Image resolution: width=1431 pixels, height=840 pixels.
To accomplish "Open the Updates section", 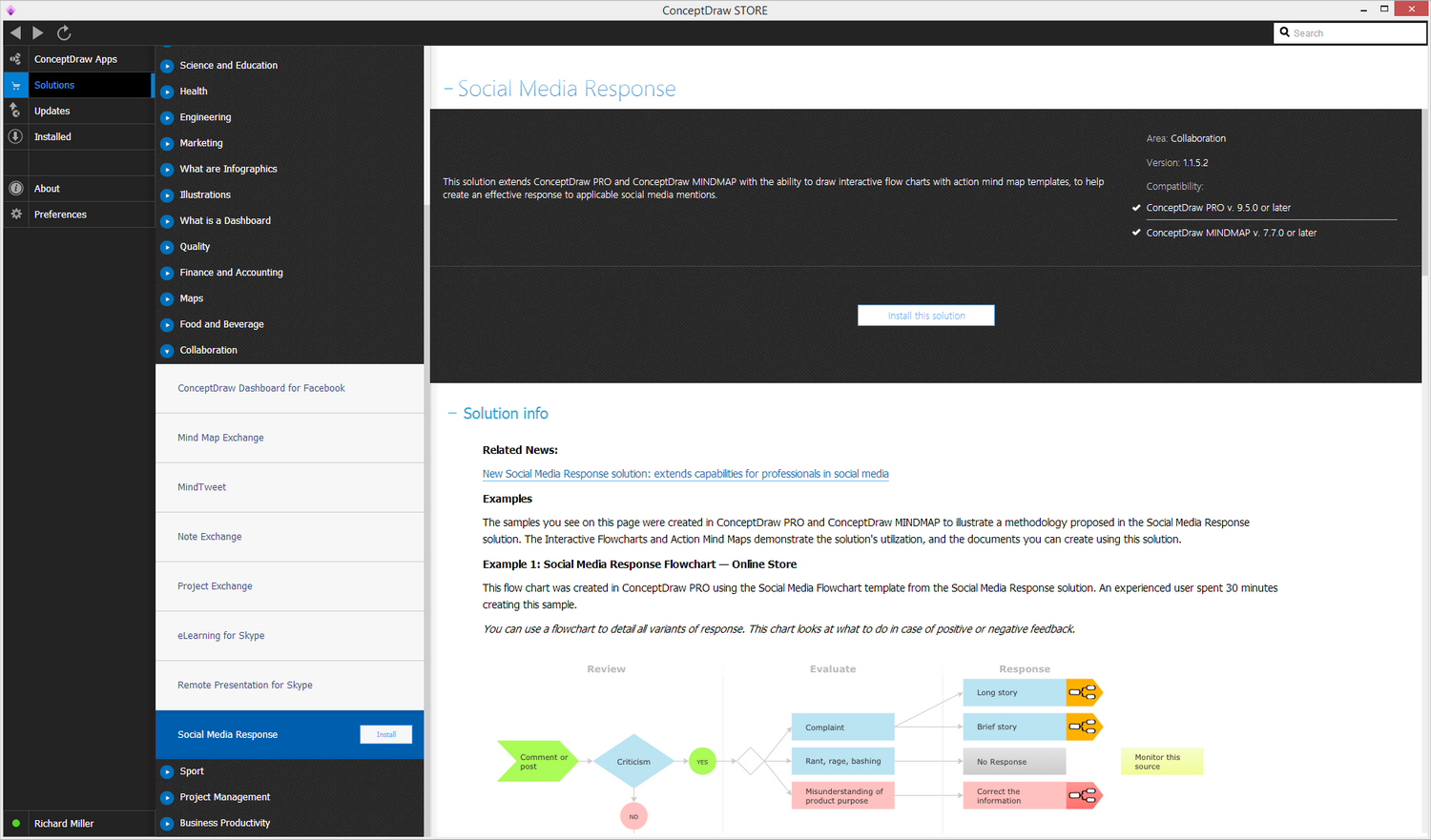I will [x=77, y=111].
